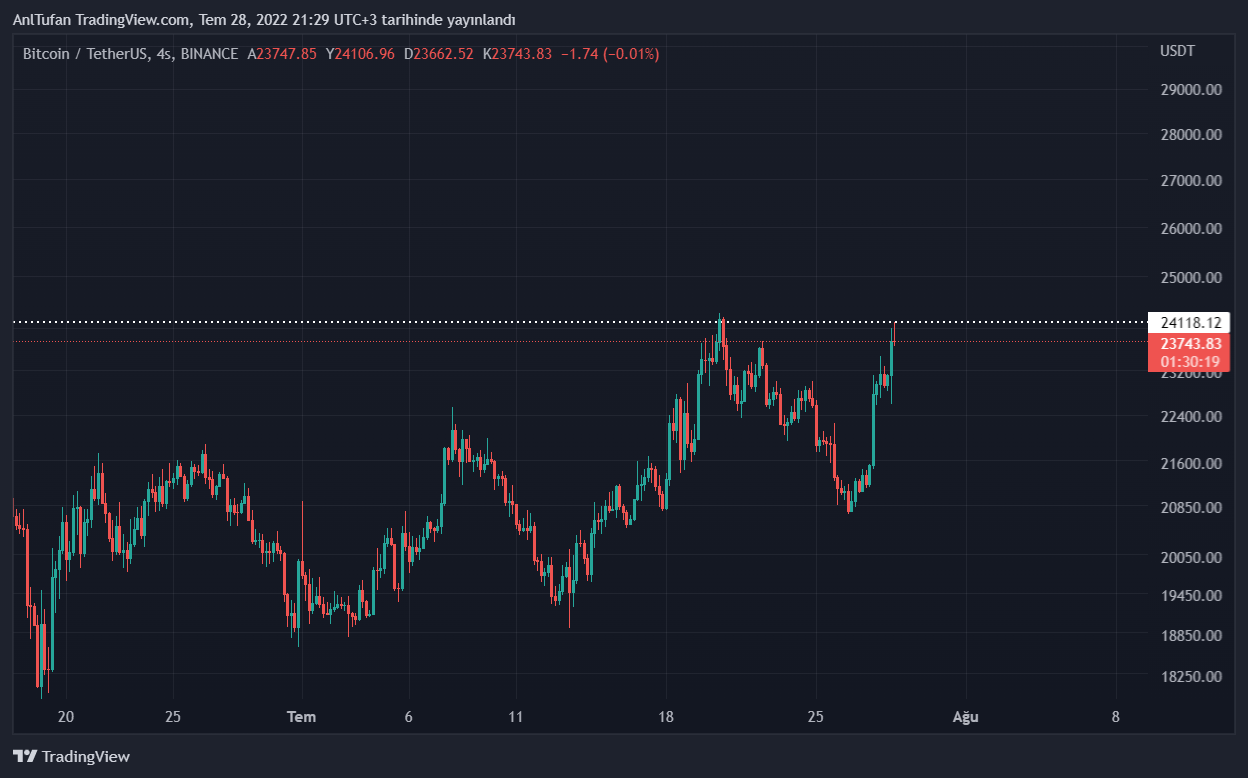Click the open value A23747.85

click(x=282, y=54)
